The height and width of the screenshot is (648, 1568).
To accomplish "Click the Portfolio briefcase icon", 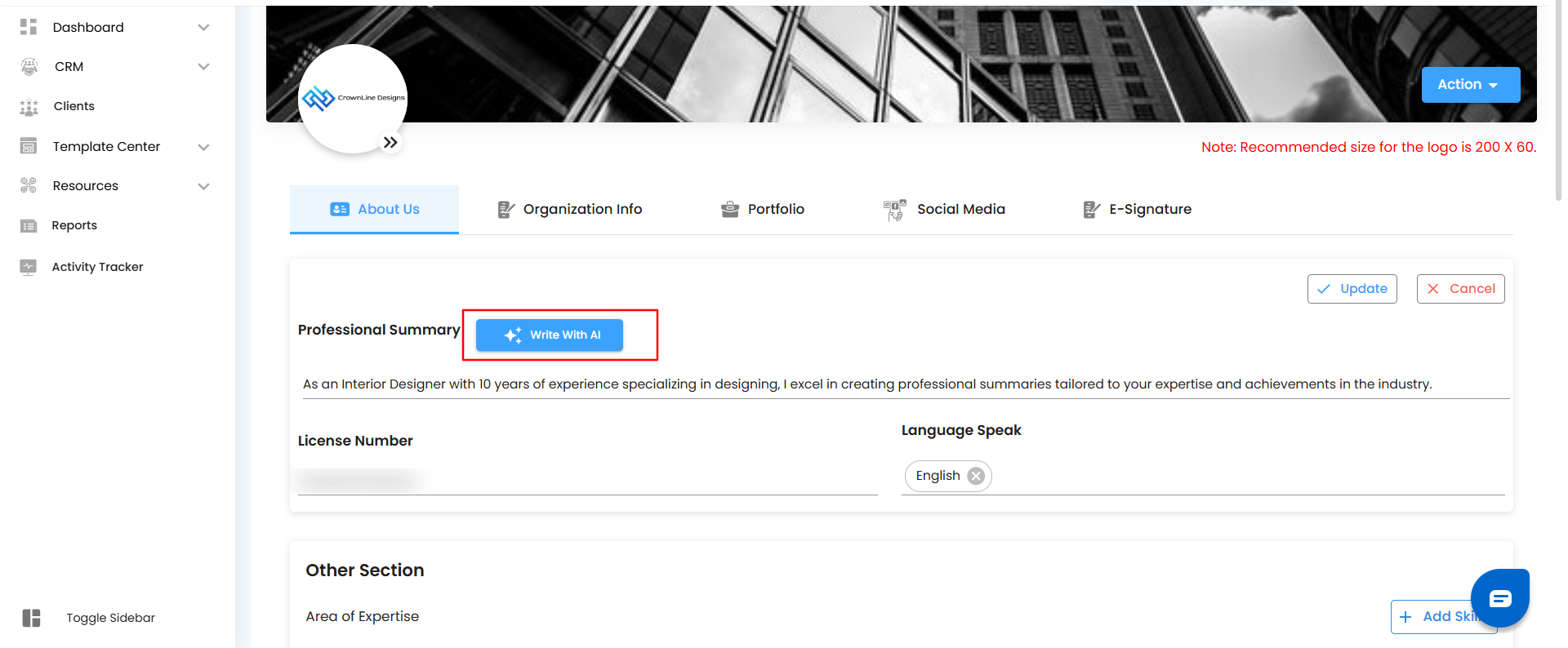I will tap(730, 210).
